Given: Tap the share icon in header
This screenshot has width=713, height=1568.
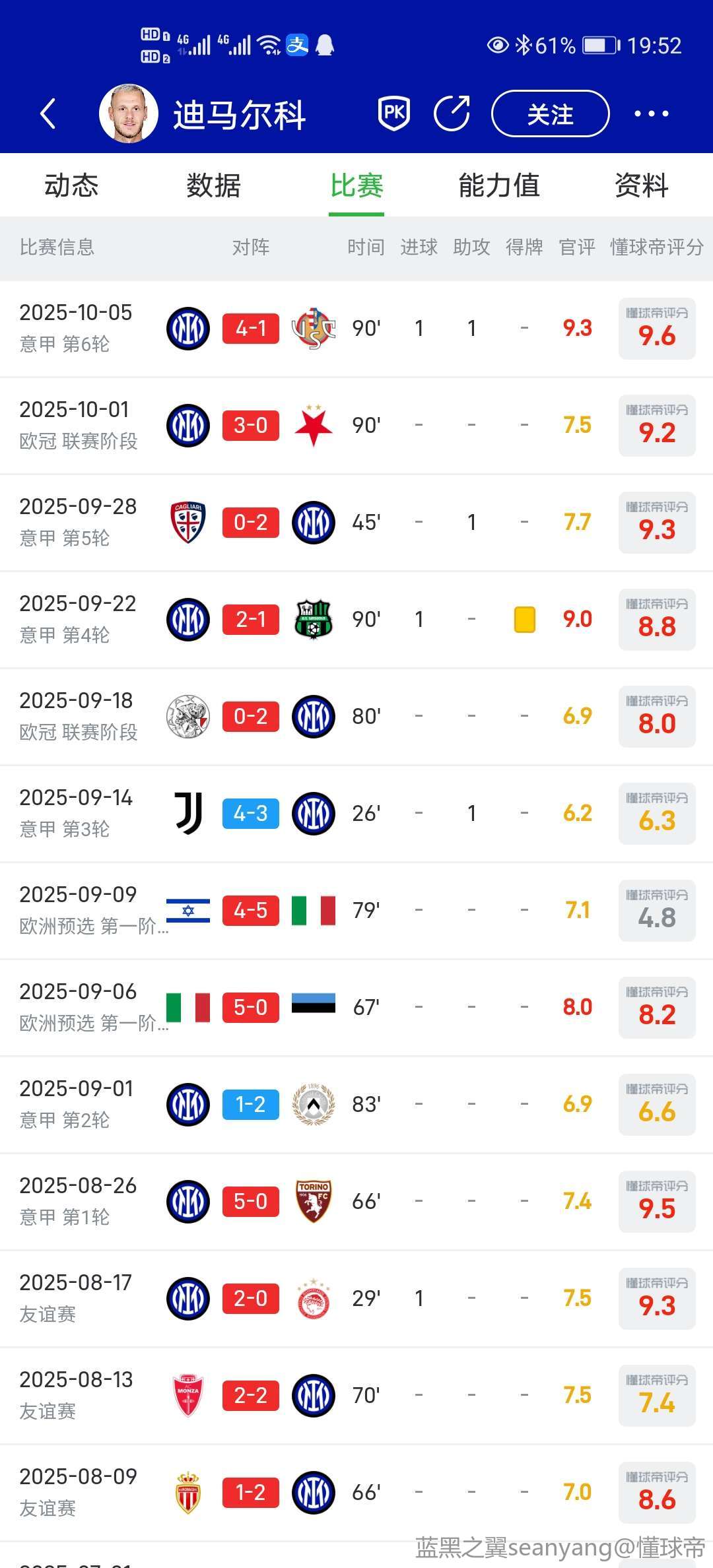Looking at the screenshot, I should [x=452, y=114].
